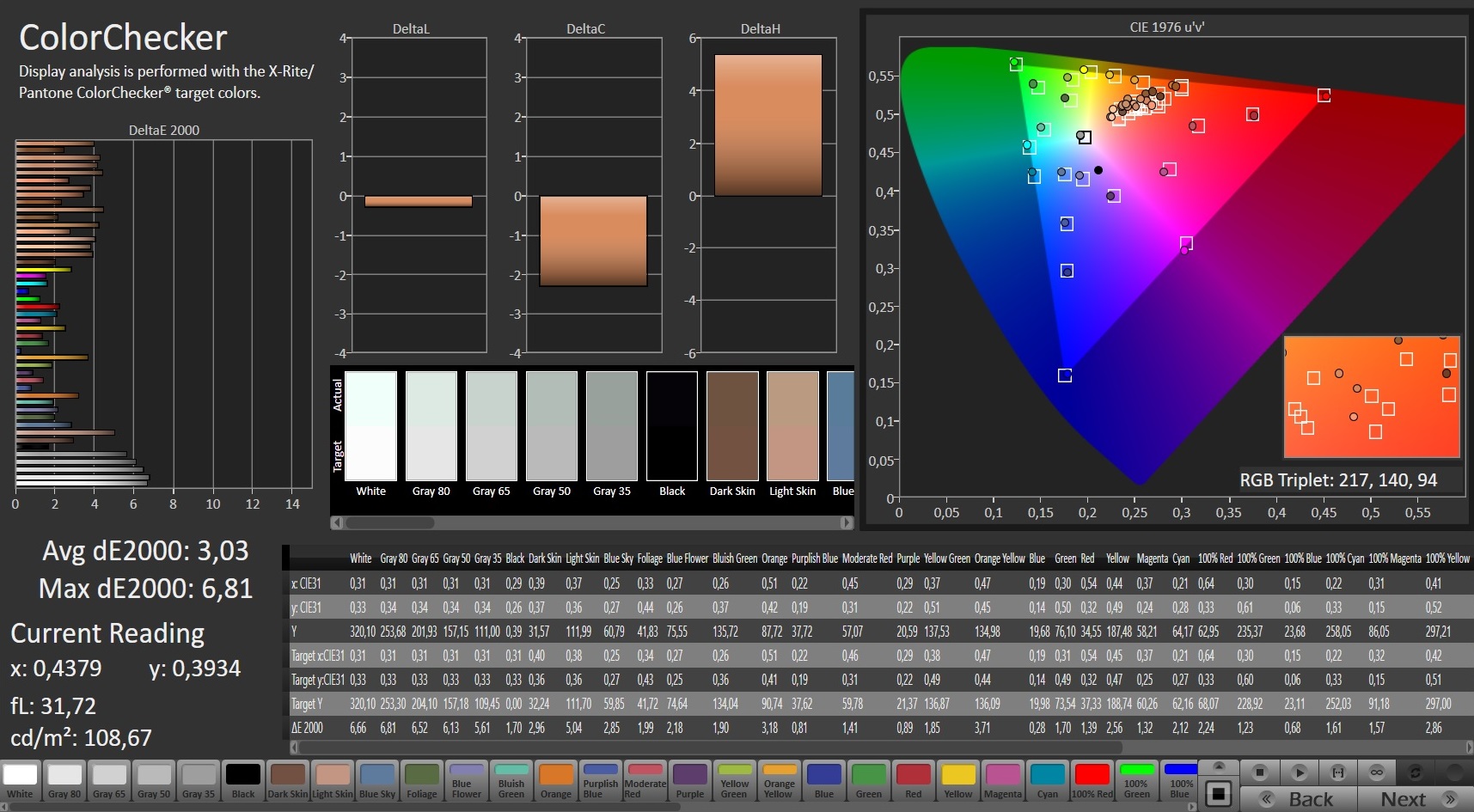This screenshot has height=812, width=1474.
Task: Pick the Magenta button in the bottom bar
Action: tap(1003, 780)
